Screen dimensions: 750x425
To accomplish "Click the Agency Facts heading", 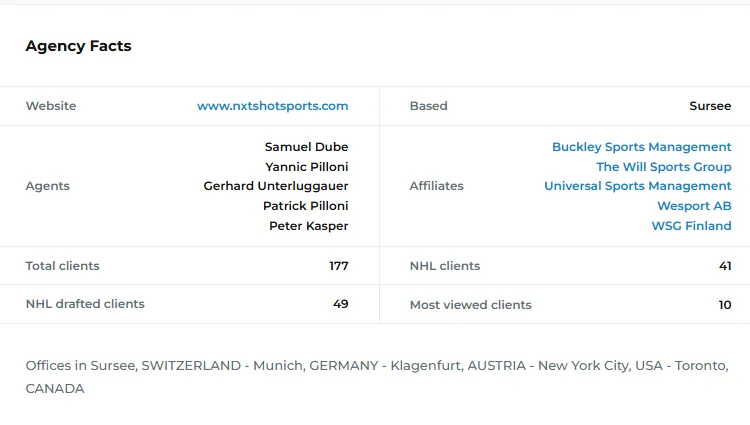I will 78,46.
